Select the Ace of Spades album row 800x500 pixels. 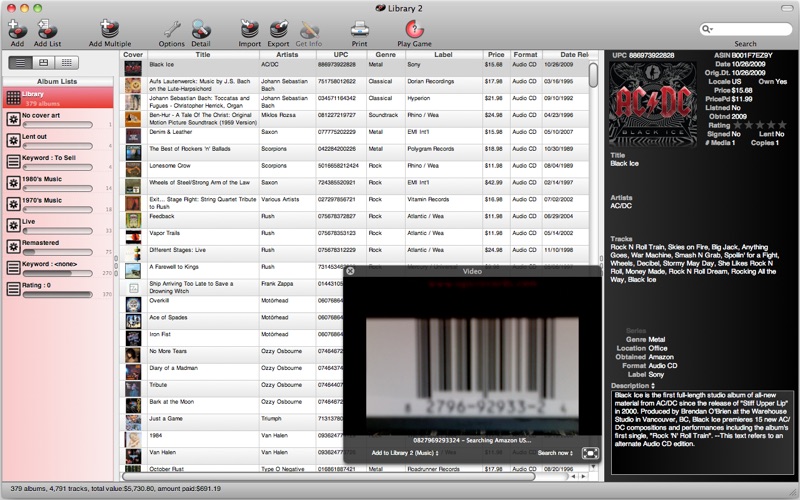(x=232, y=321)
